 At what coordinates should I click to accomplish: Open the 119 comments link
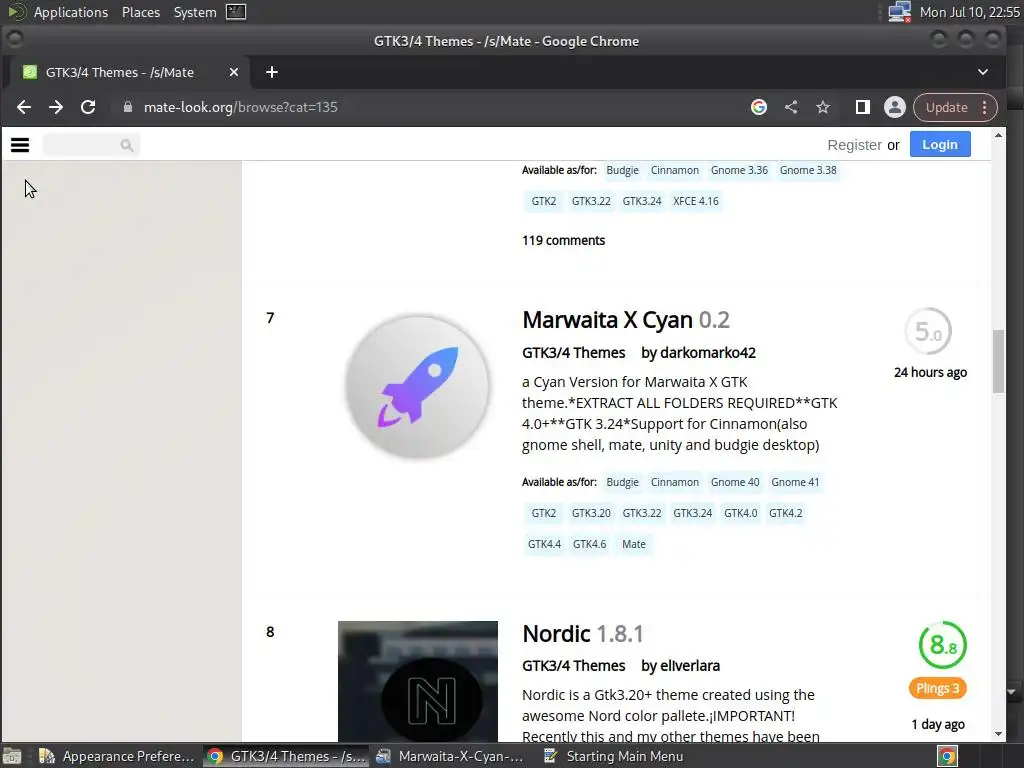click(x=564, y=240)
